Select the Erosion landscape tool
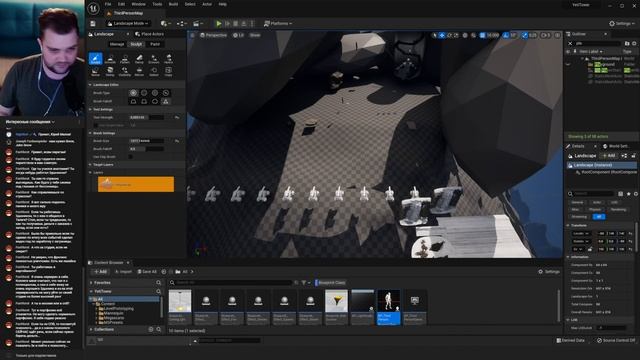Image resolution: width=640 pixels, height=360 pixels. point(154,59)
